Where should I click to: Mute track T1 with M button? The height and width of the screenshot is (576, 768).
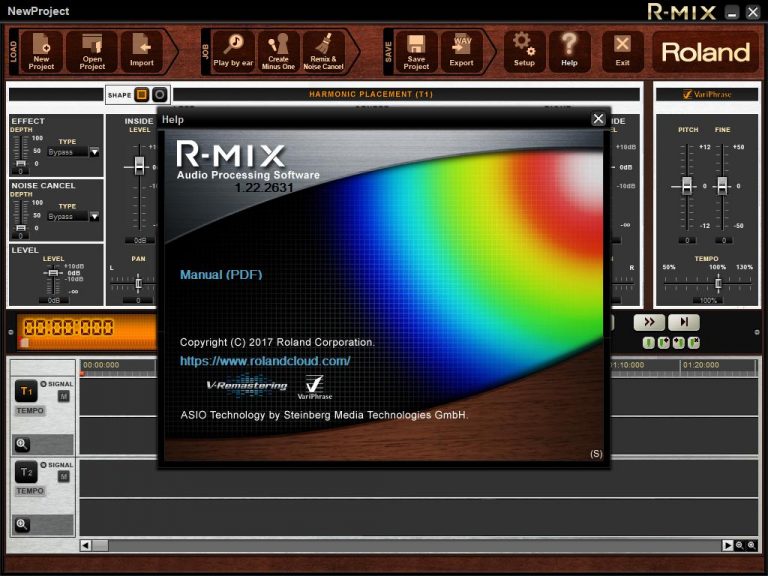pyautogui.click(x=64, y=396)
